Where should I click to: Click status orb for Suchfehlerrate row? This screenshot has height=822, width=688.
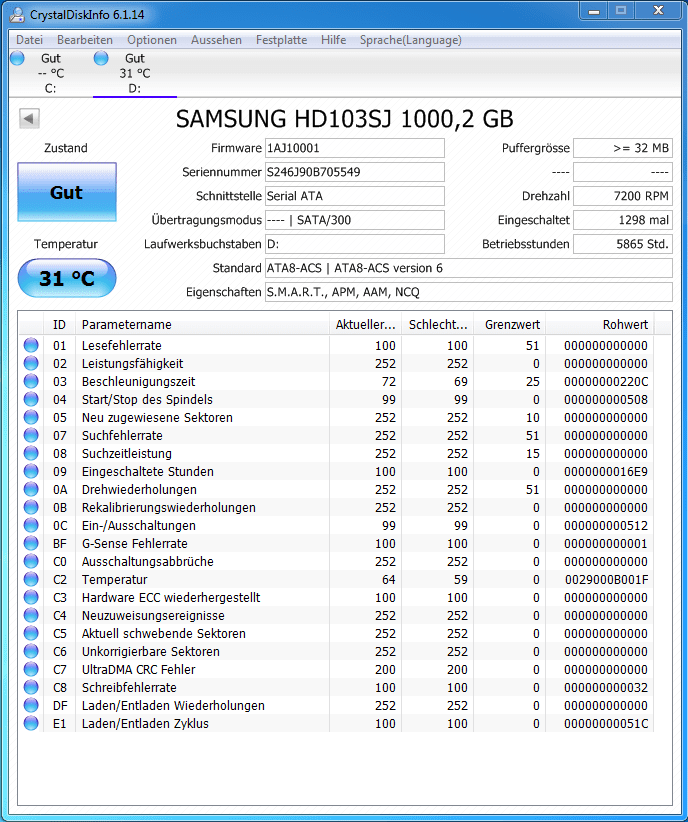tap(31, 435)
